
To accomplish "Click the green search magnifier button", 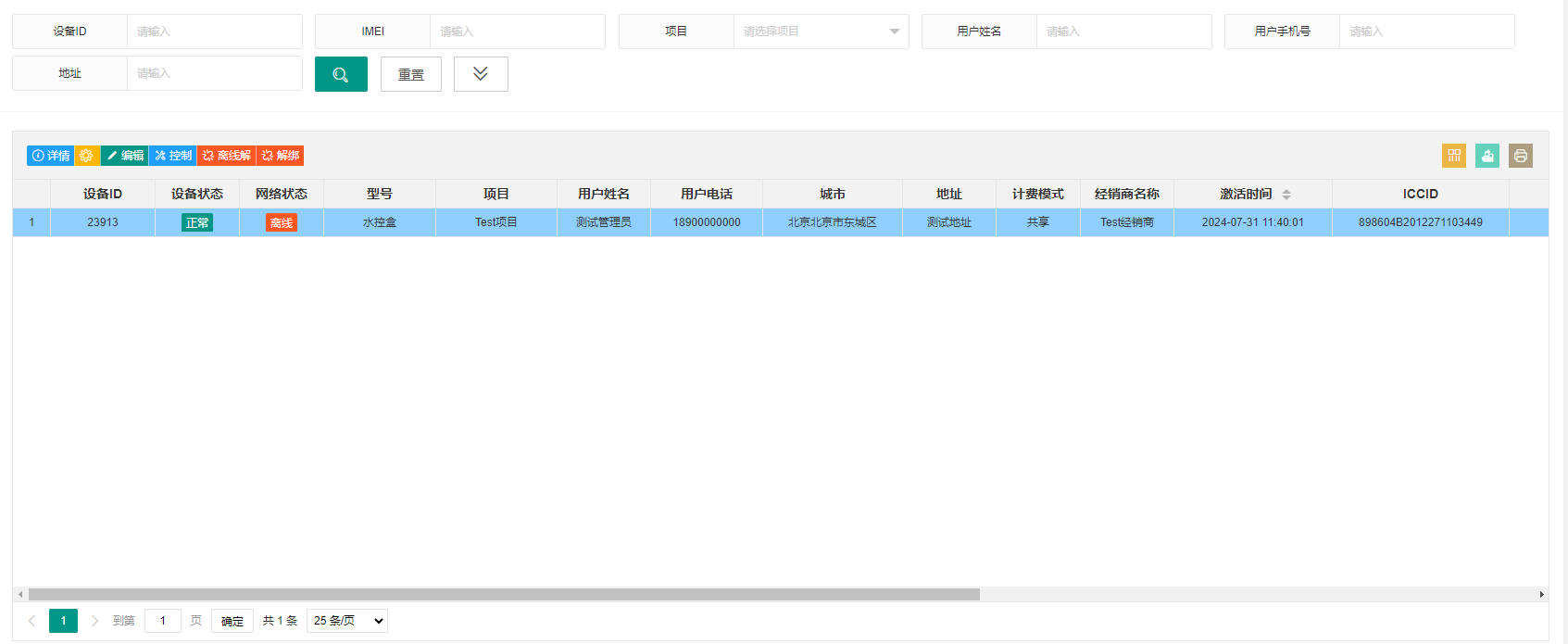I will [341, 74].
